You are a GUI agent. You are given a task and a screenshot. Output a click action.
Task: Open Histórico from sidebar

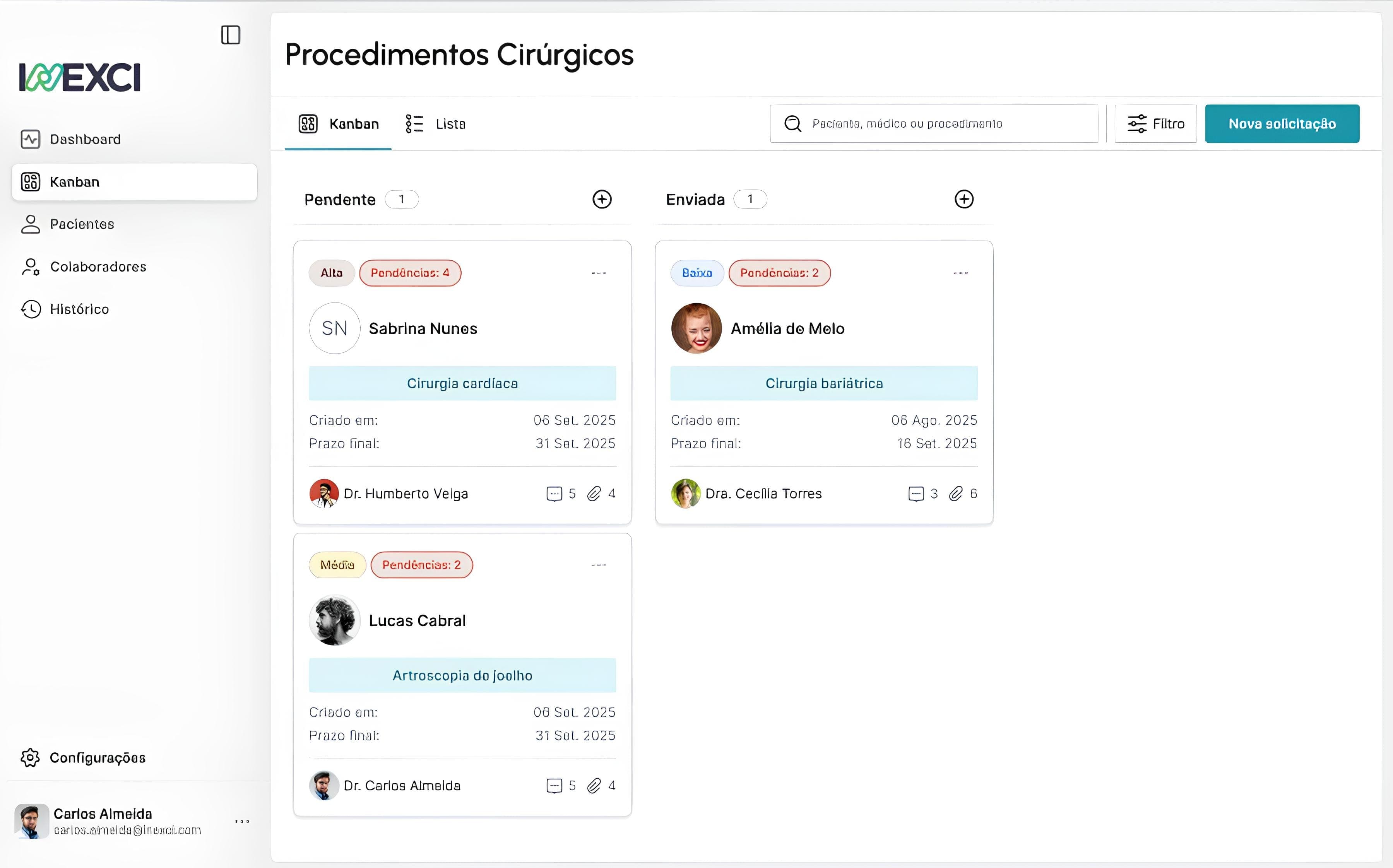coord(79,309)
